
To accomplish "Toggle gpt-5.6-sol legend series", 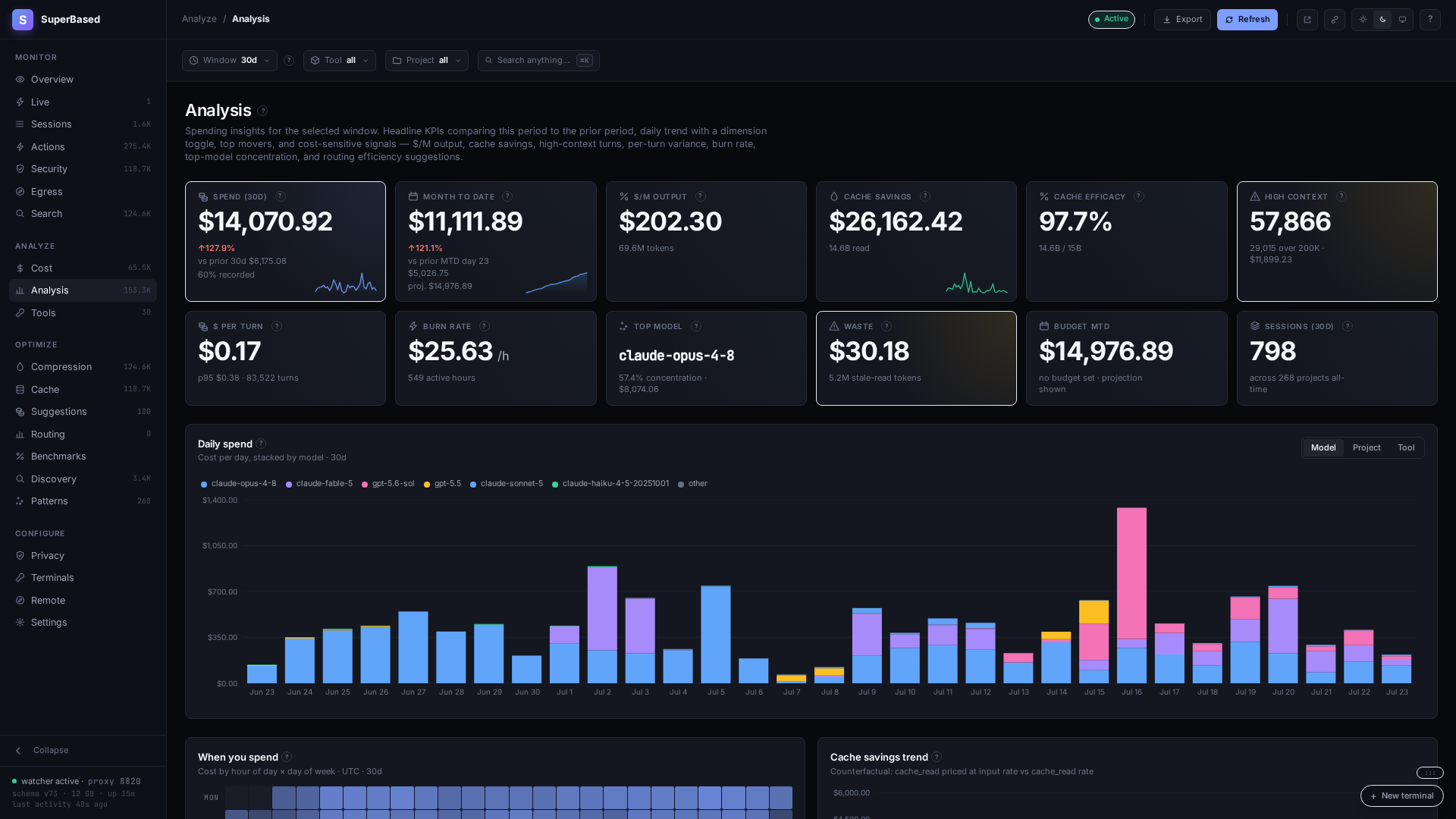I will click(388, 484).
